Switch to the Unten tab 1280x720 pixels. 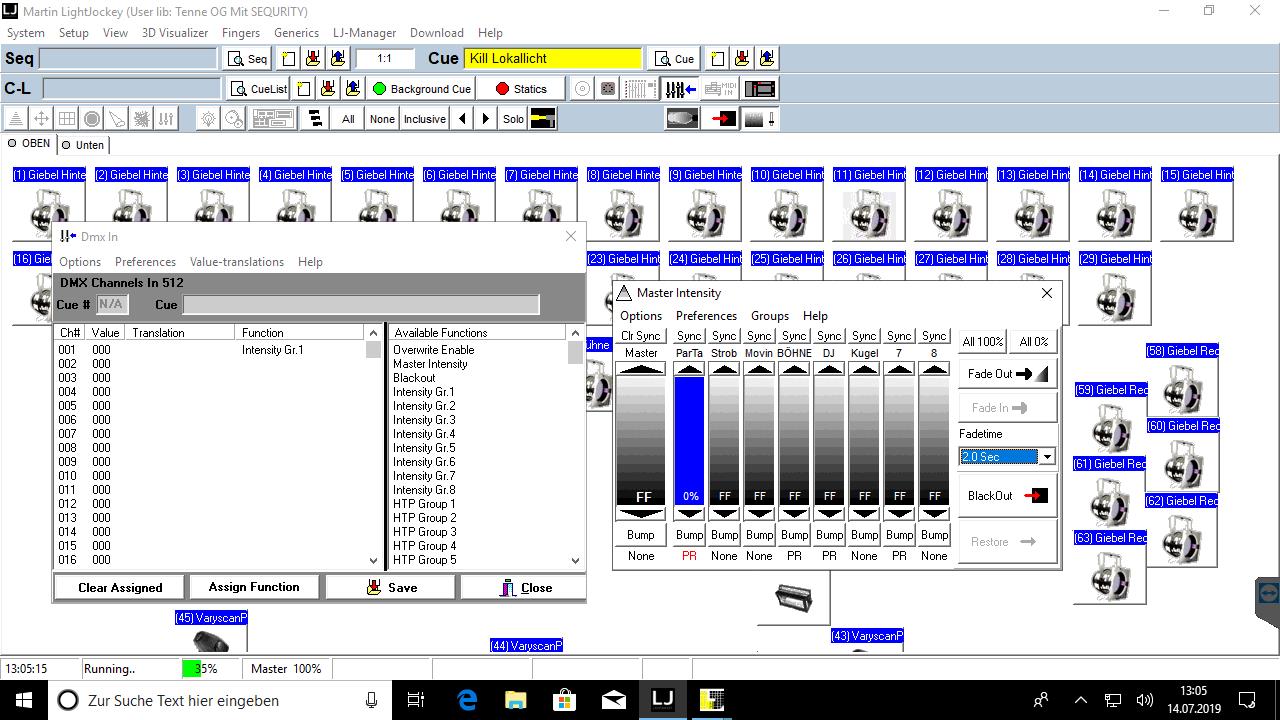[x=83, y=145]
